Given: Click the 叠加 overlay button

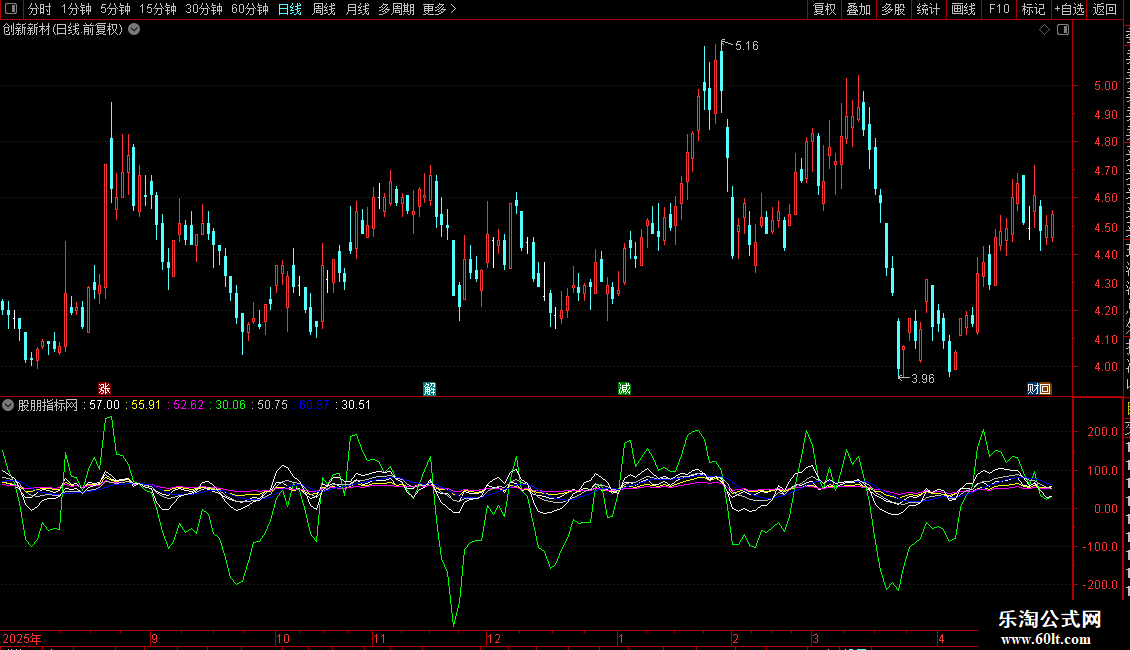Looking at the screenshot, I should pos(859,9).
